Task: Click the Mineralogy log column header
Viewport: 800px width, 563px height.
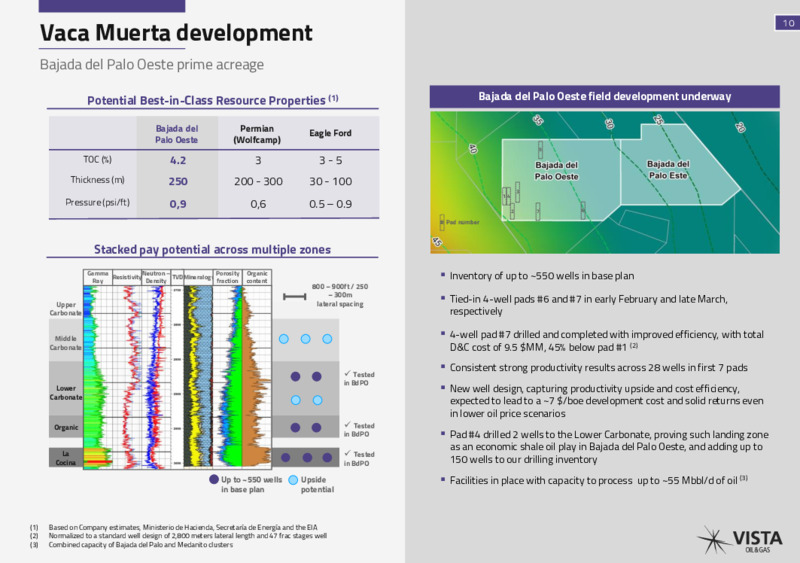Action: point(198,277)
